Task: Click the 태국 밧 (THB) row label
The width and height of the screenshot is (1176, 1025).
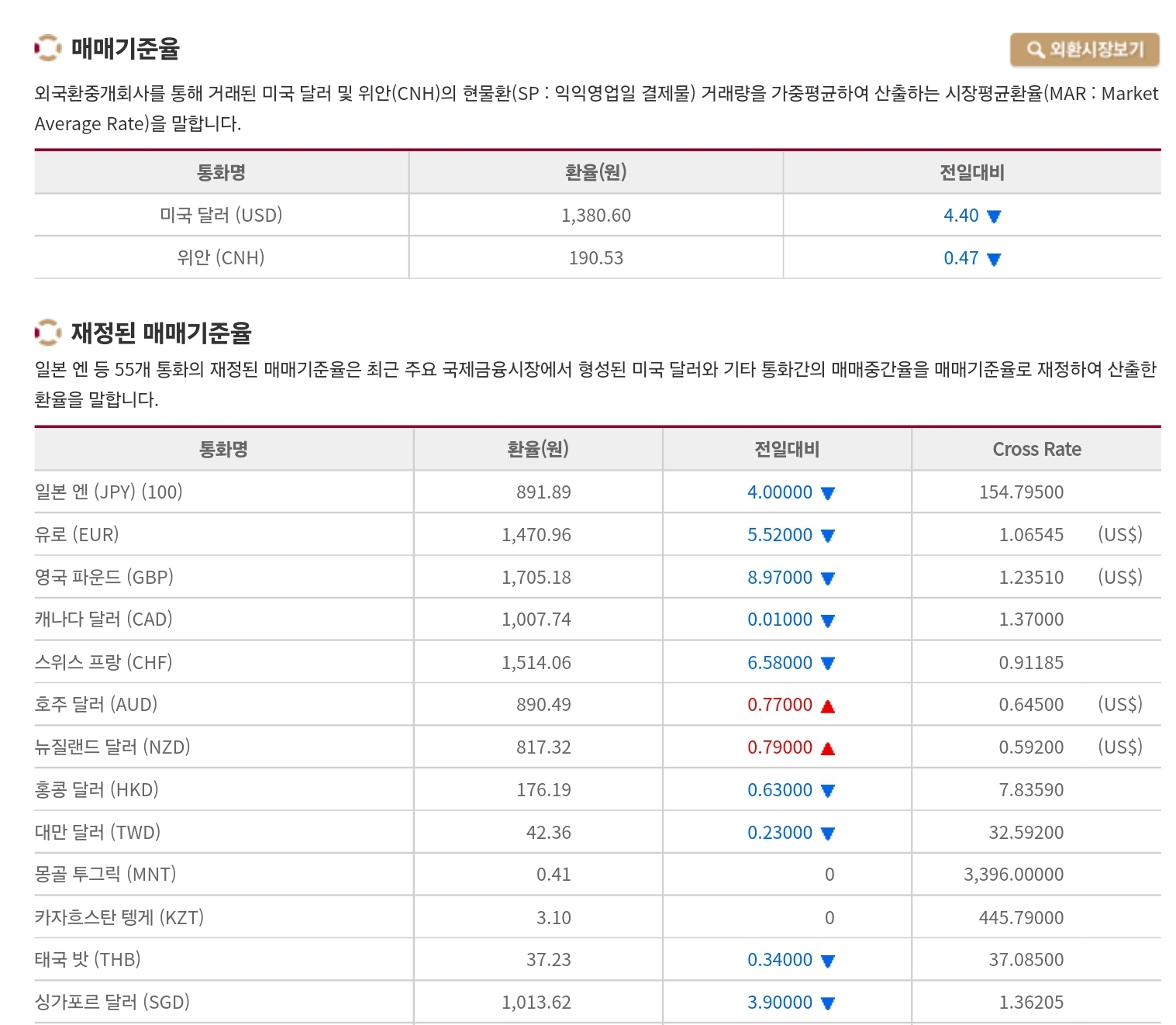Action: [x=88, y=959]
